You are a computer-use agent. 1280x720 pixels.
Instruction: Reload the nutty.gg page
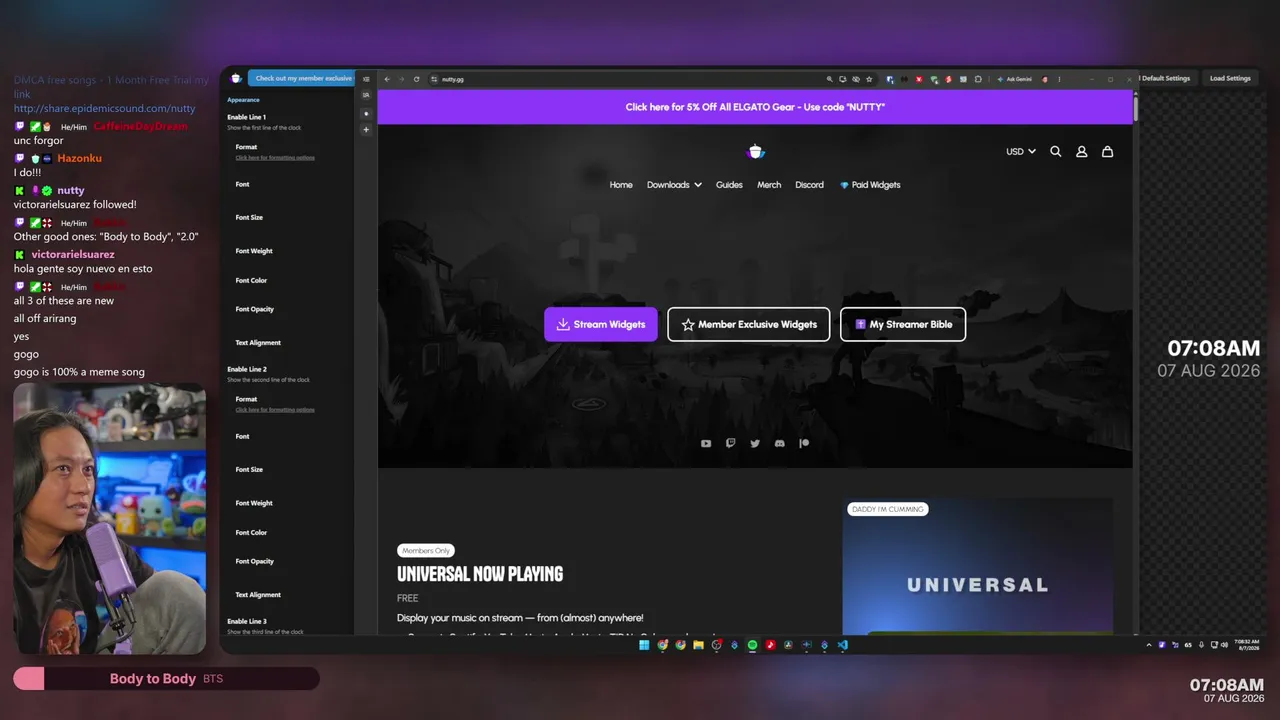click(417, 79)
